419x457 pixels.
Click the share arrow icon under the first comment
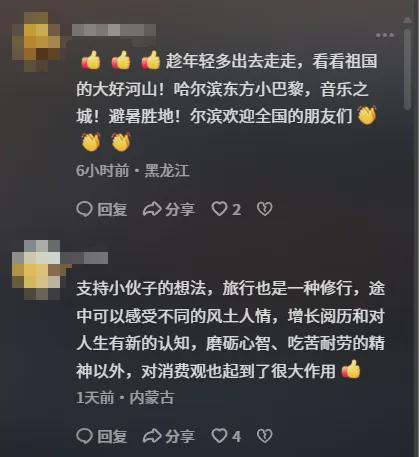(152, 209)
